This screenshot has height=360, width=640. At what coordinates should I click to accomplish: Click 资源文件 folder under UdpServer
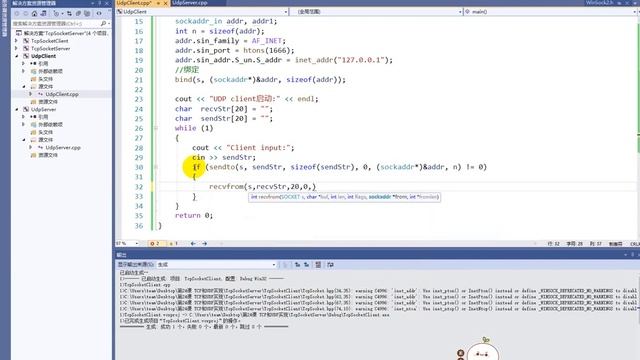click(48, 155)
